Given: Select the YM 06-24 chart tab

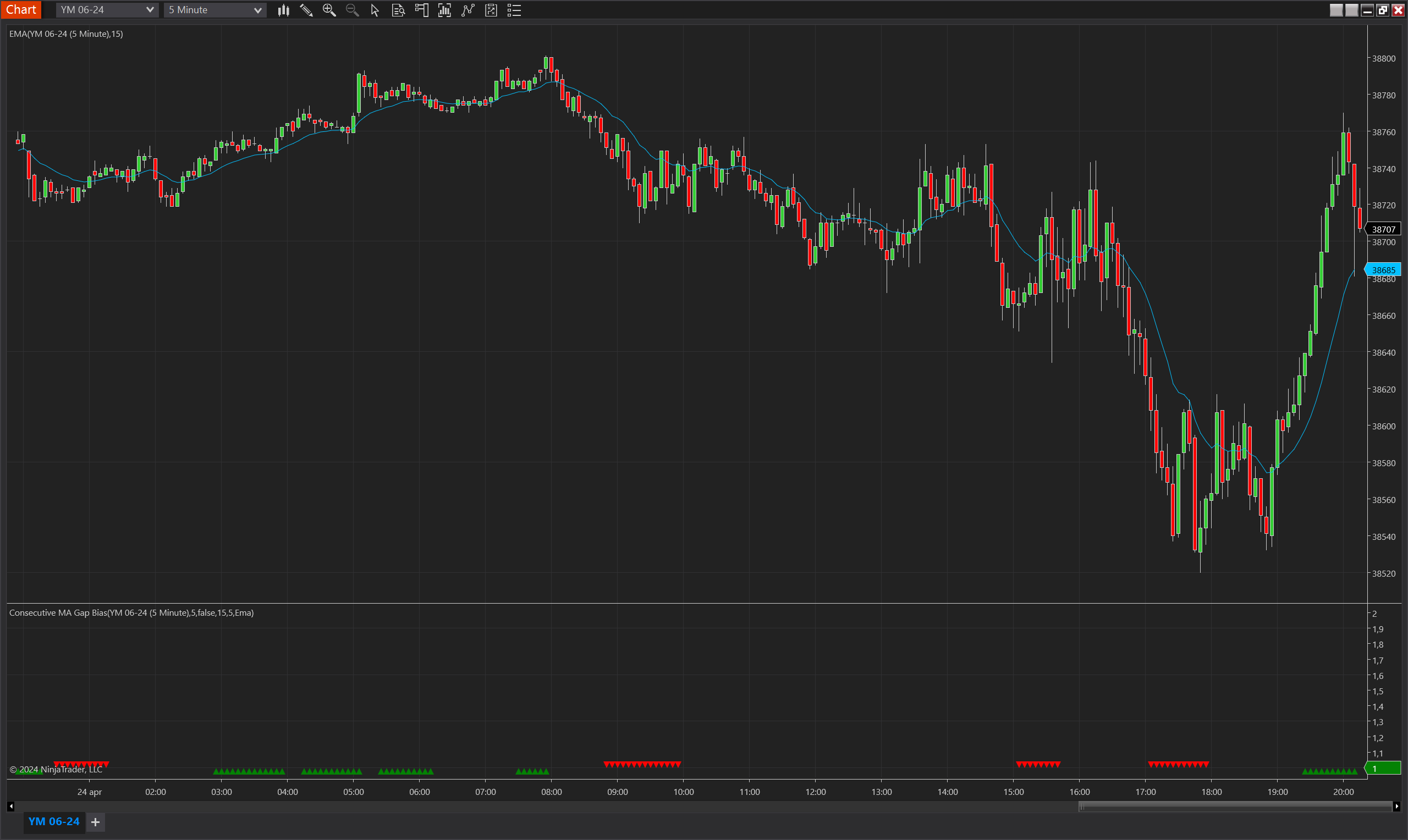Looking at the screenshot, I should pos(54,821).
